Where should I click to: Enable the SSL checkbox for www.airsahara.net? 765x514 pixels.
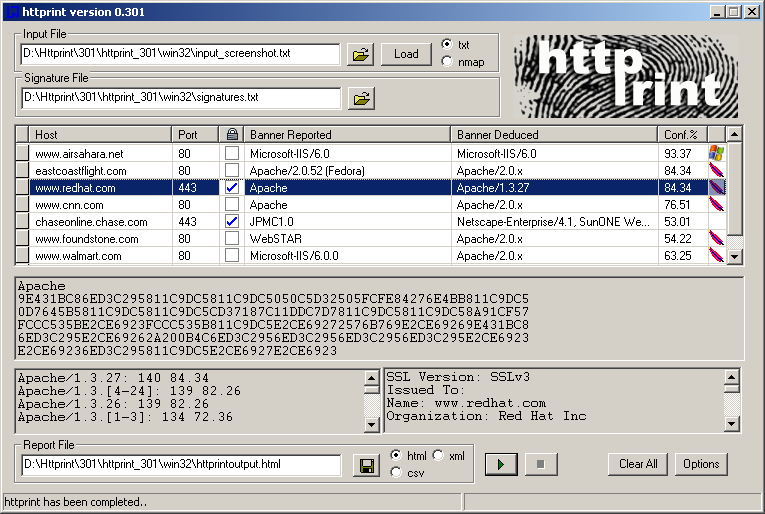tap(232, 153)
